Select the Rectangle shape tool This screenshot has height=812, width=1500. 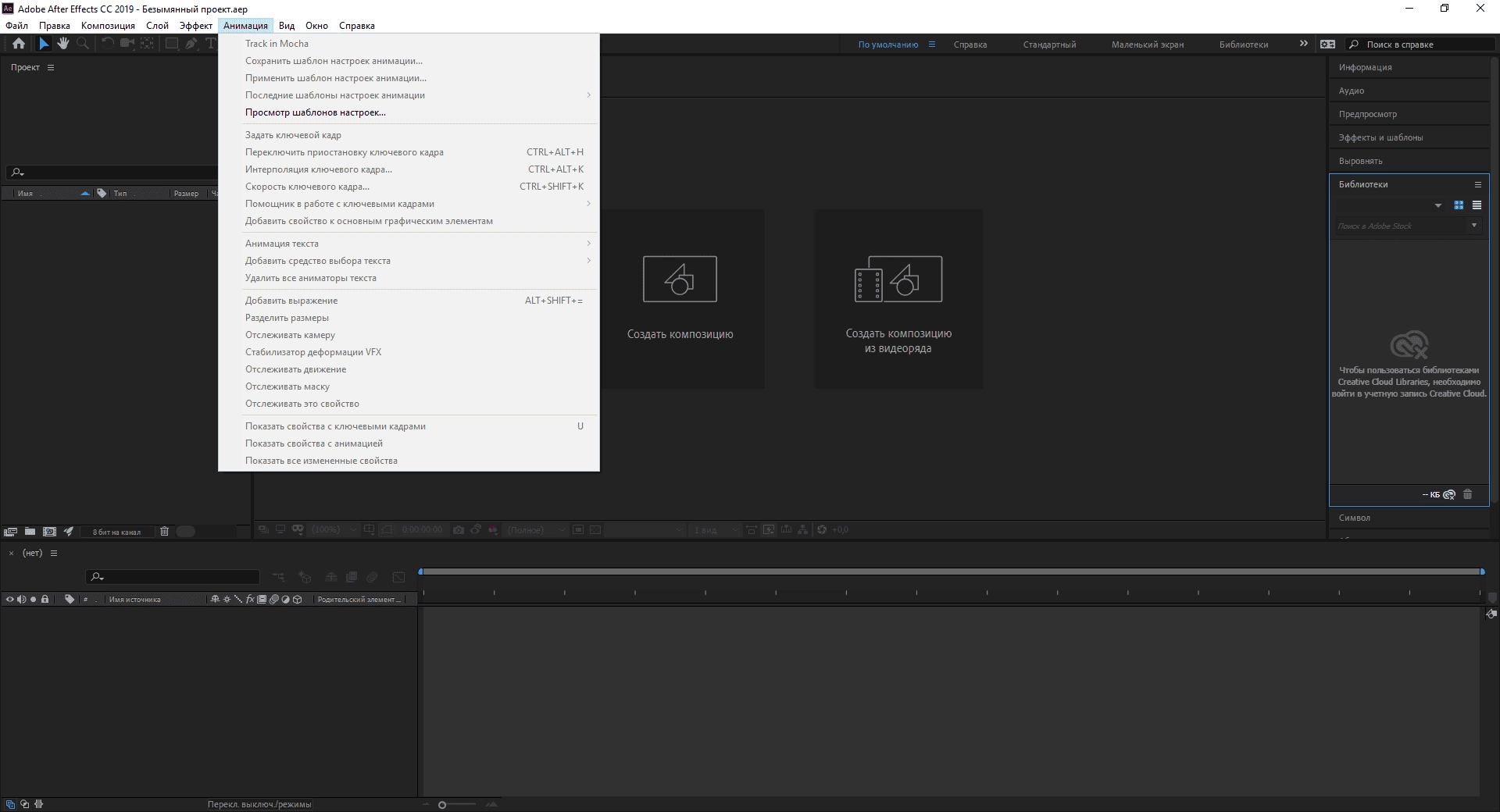(171, 44)
